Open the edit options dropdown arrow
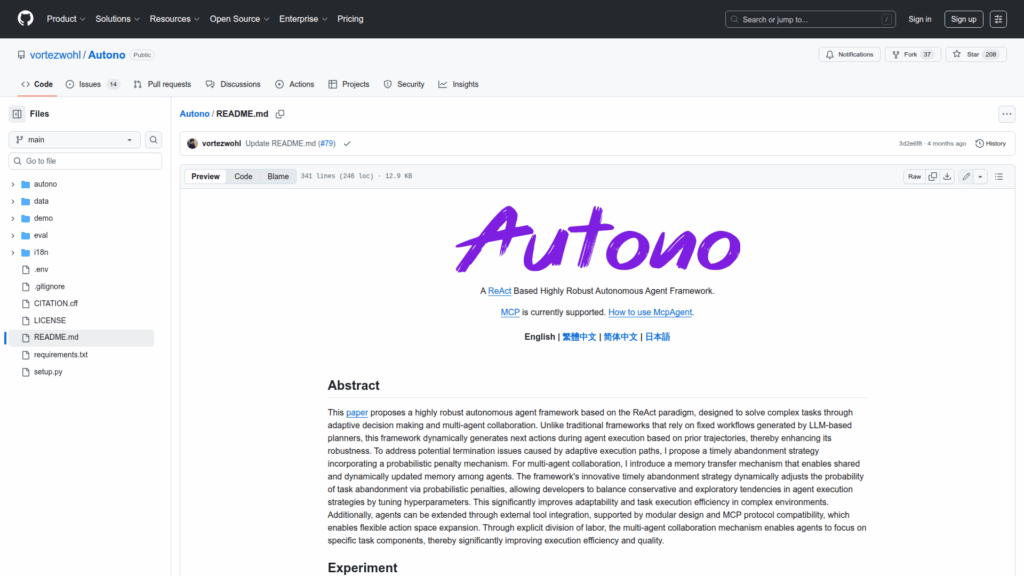Image resolution: width=1024 pixels, height=576 pixels. 980,176
